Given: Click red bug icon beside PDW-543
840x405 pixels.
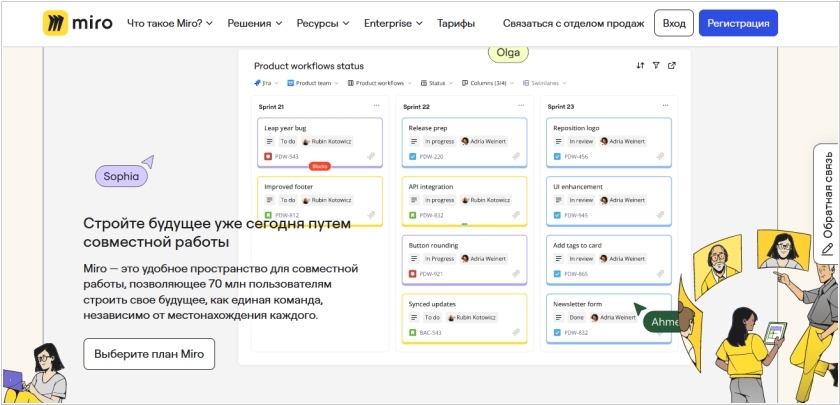Looking at the screenshot, I should pyautogui.click(x=268, y=157).
